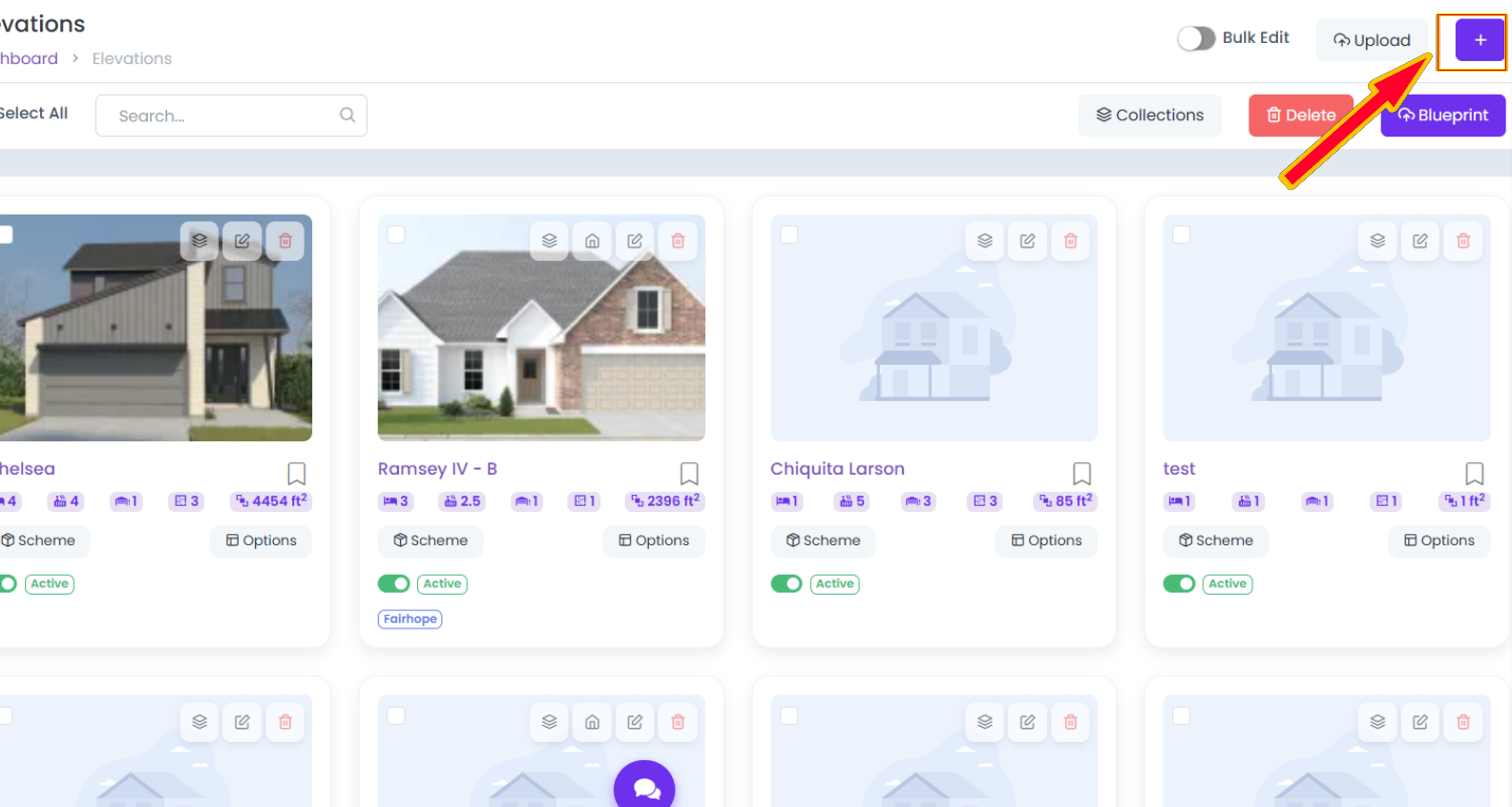Bookmark the Ramsey IV - B elevation
The width and height of the screenshot is (1512, 807).
pyautogui.click(x=689, y=474)
